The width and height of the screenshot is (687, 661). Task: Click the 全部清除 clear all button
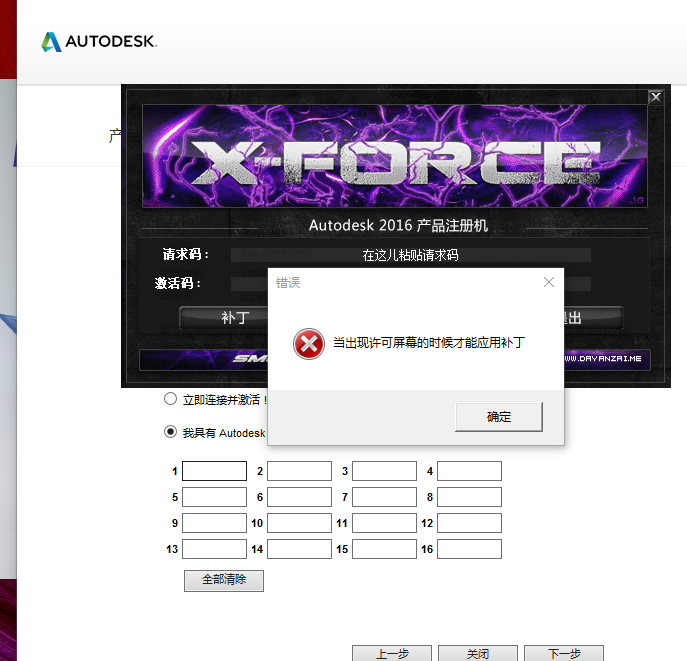pos(224,580)
